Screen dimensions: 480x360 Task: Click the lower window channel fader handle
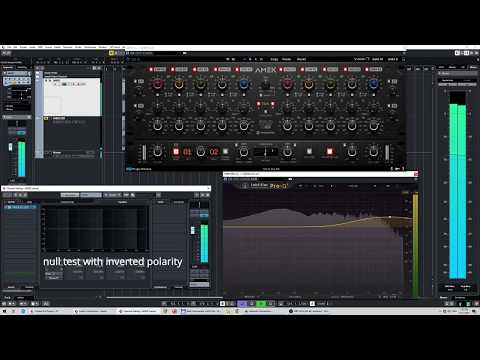(193, 230)
